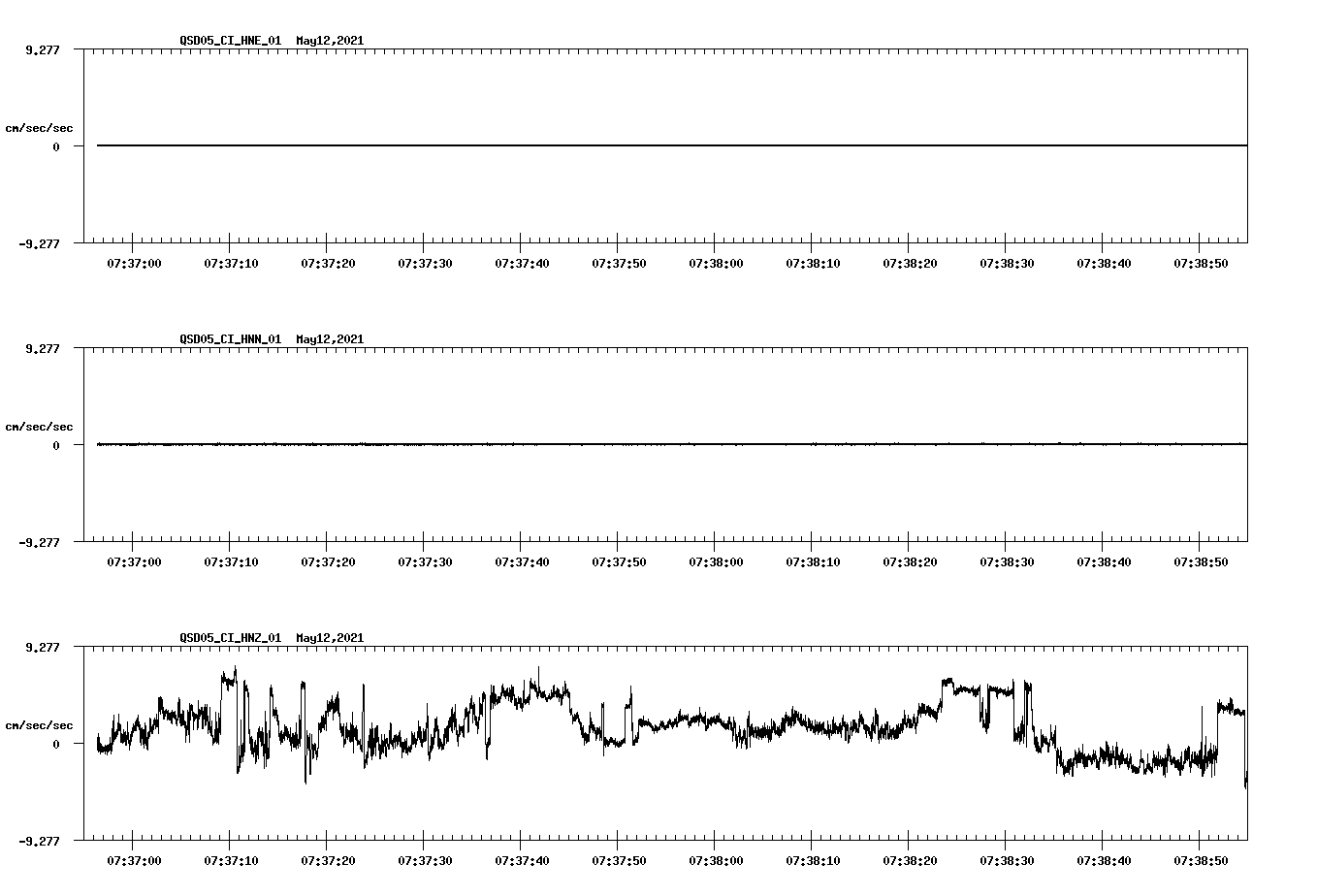The image size is (1317, 896).
Task: Click the cm/sec/sec unit label of HNE plot
Action: (x=39, y=128)
